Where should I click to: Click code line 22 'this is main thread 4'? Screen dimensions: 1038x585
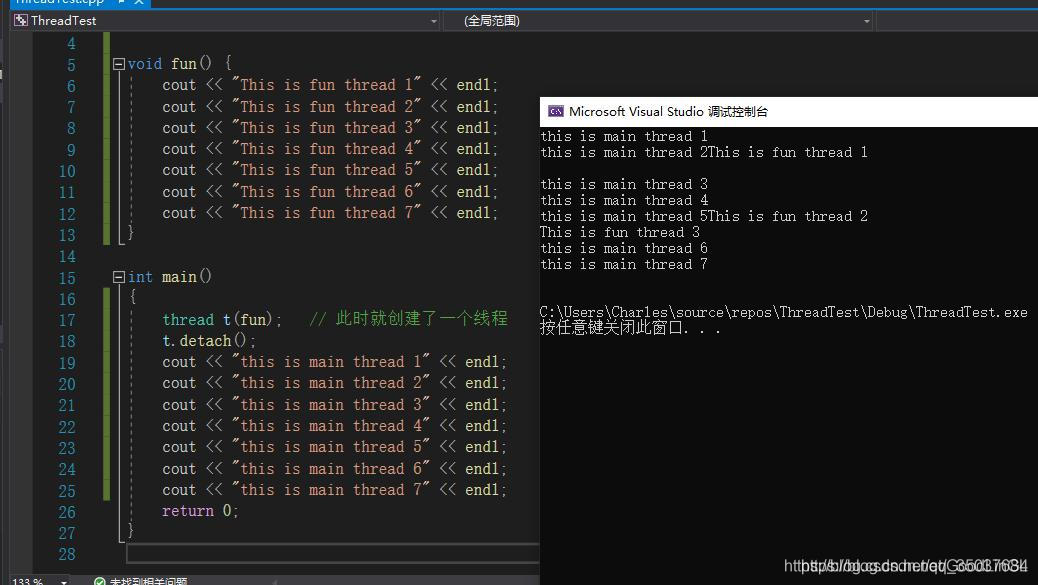(x=334, y=426)
